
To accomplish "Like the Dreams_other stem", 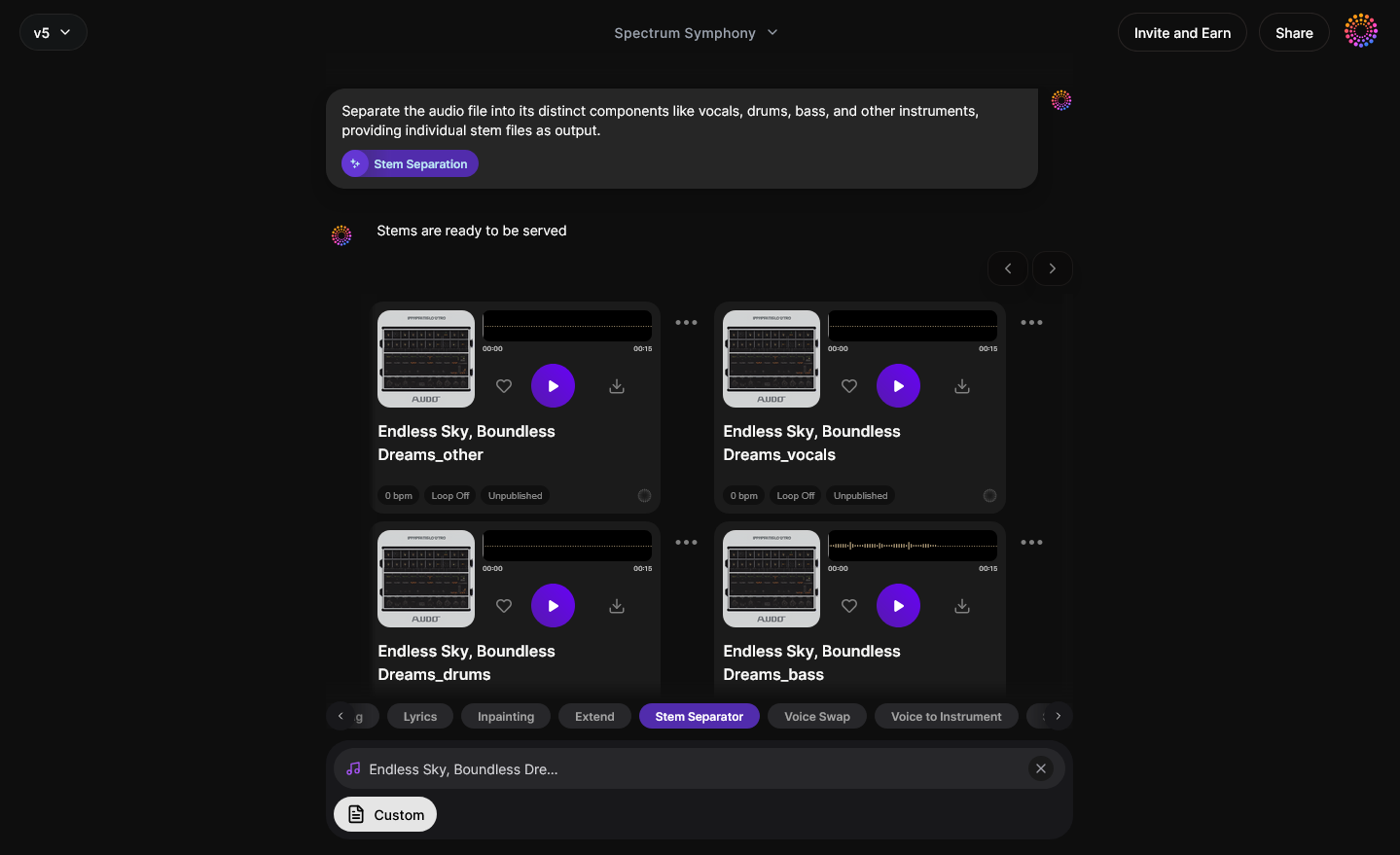I will (x=504, y=386).
